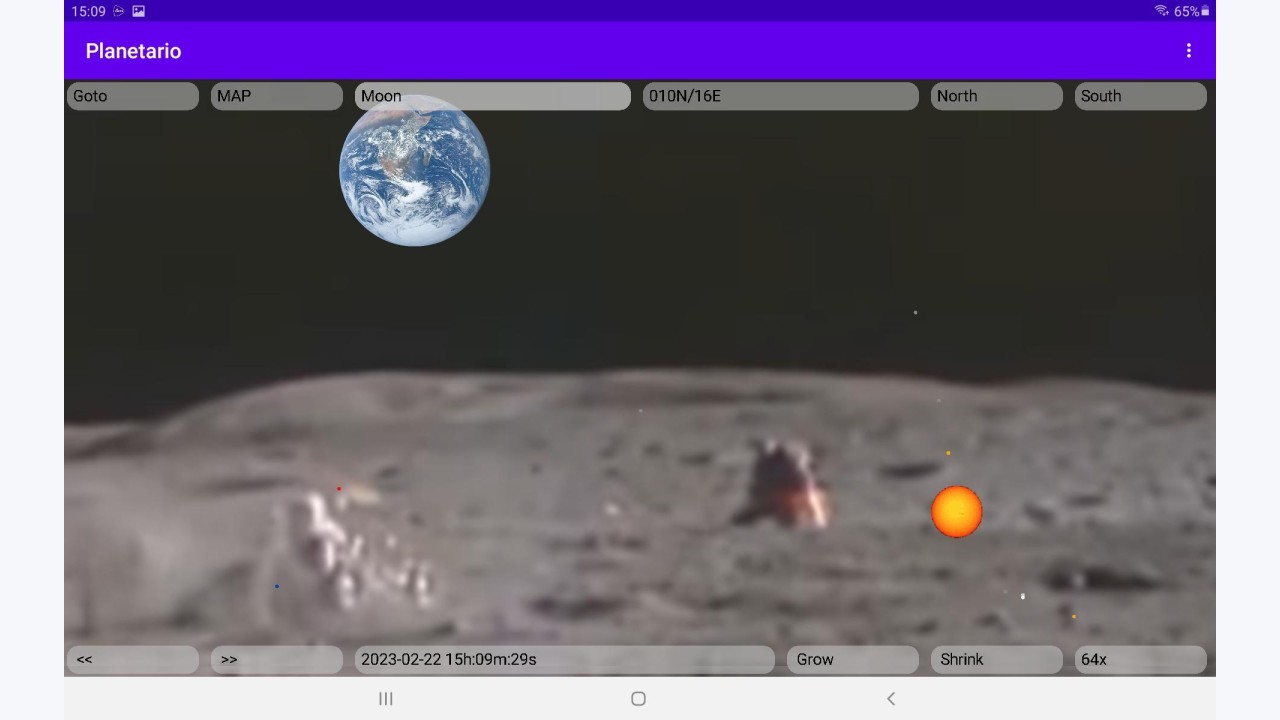The height and width of the screenshot is (720, 1280).
Task: Step time forward with >> button
Action: 277,659
